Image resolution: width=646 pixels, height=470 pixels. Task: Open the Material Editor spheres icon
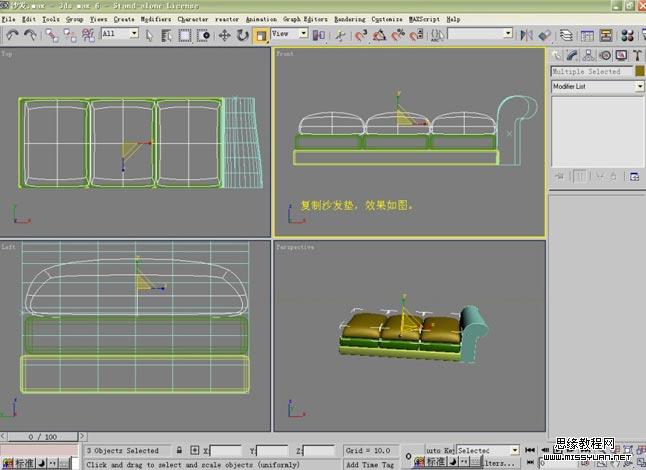[x=627, y=36]
